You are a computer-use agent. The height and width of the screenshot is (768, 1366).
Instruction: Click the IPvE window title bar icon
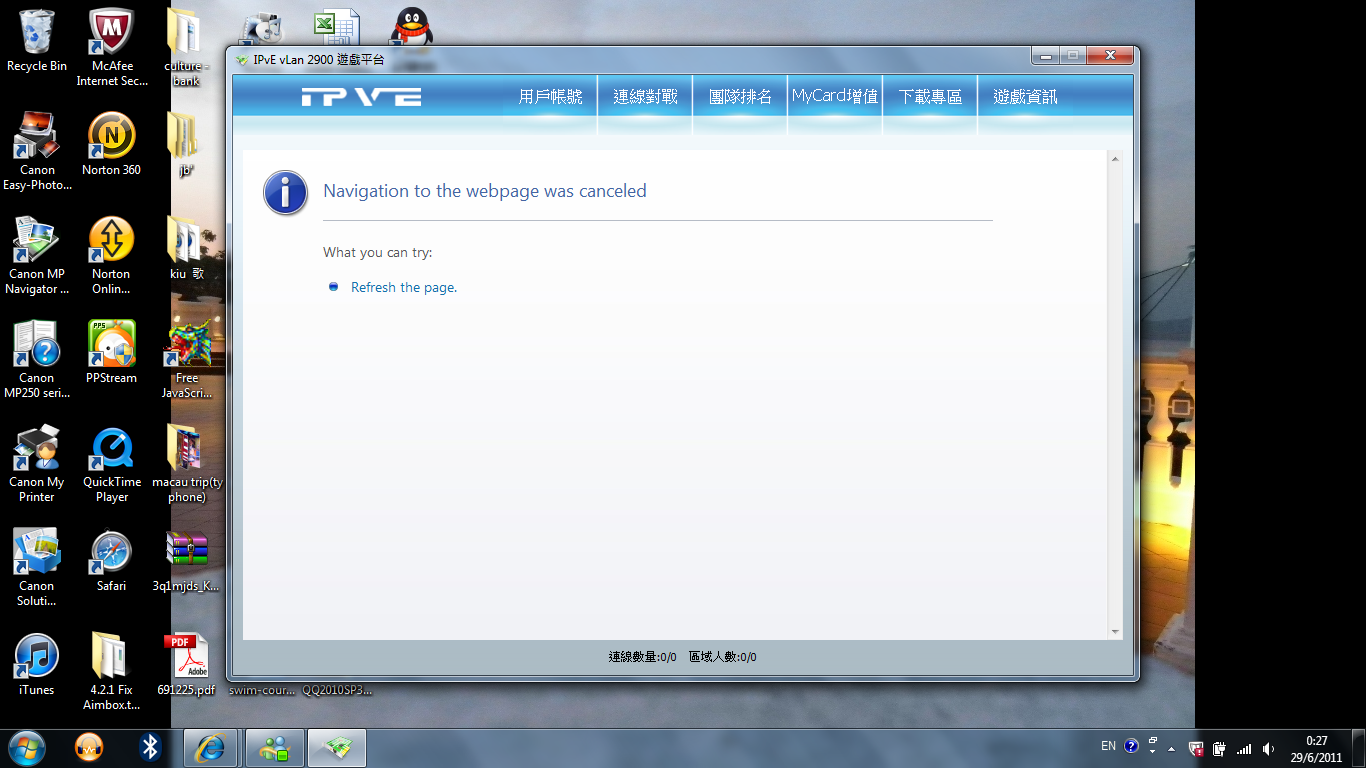(242, 60)
